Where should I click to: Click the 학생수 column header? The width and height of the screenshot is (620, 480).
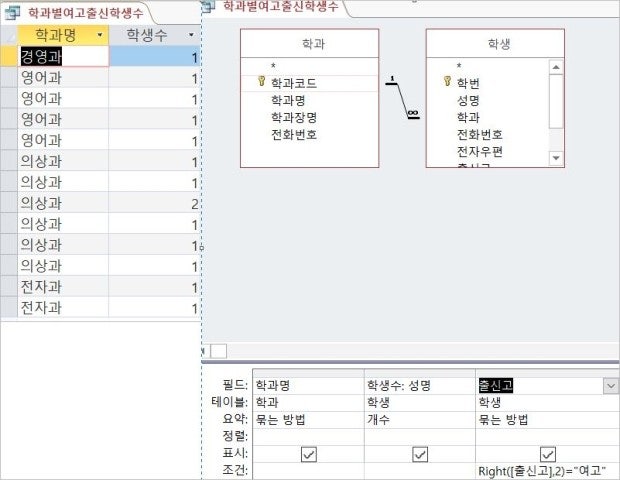click(x=155, y=35)
